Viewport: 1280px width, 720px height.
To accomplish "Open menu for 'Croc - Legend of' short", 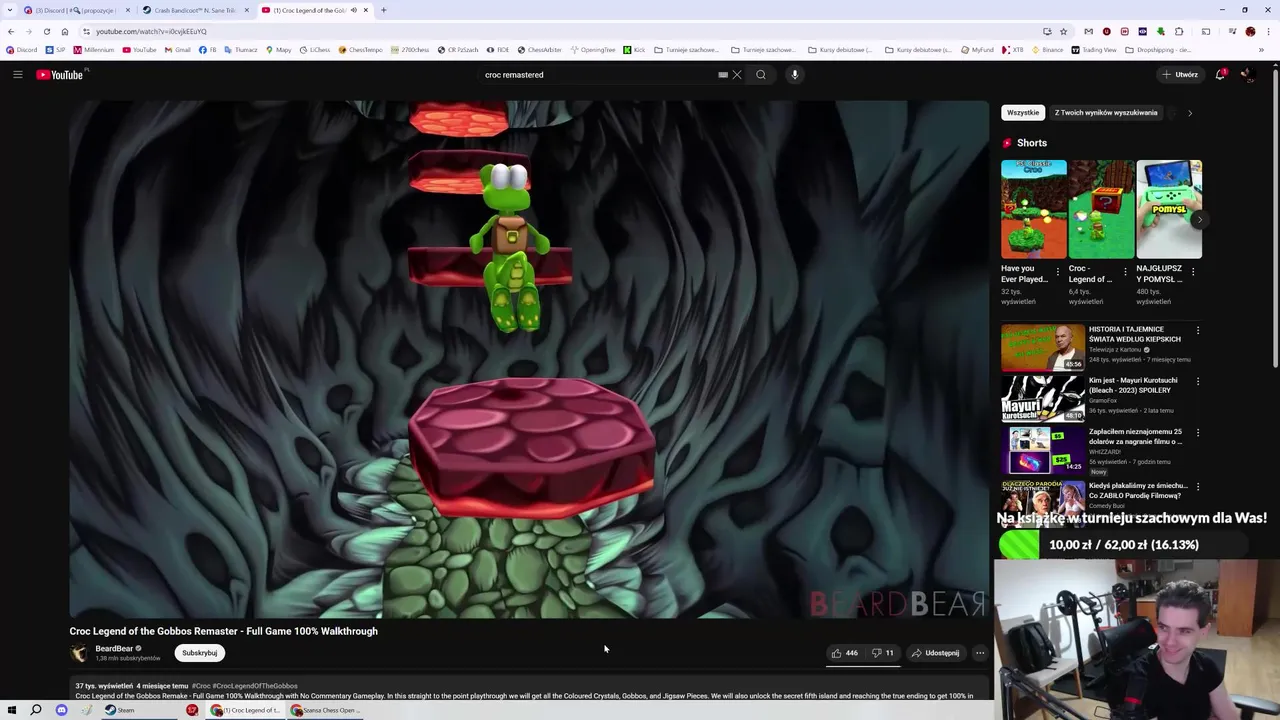I will coord(1125,271).
